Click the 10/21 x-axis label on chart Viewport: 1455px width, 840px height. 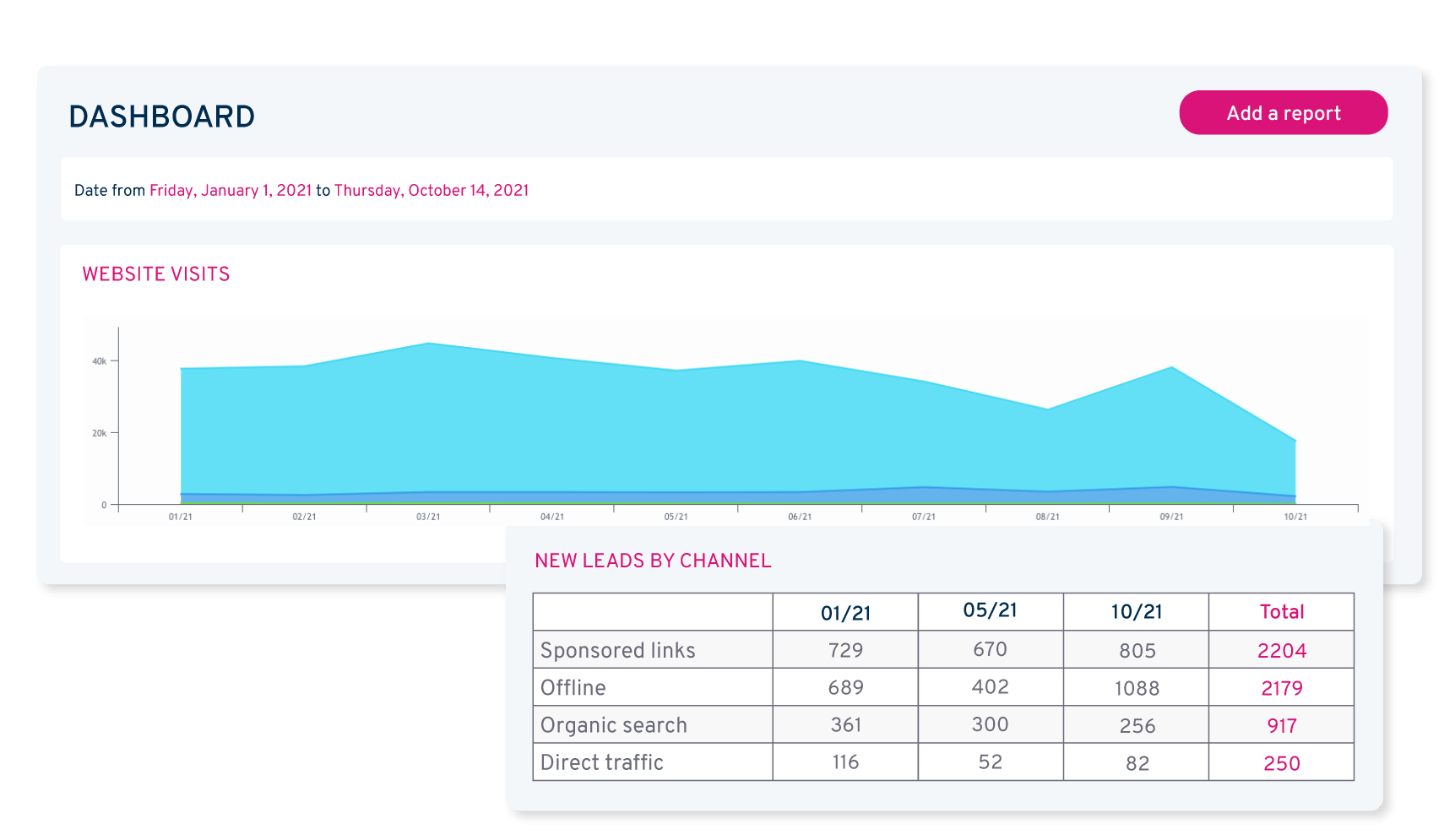(1295, 517)
